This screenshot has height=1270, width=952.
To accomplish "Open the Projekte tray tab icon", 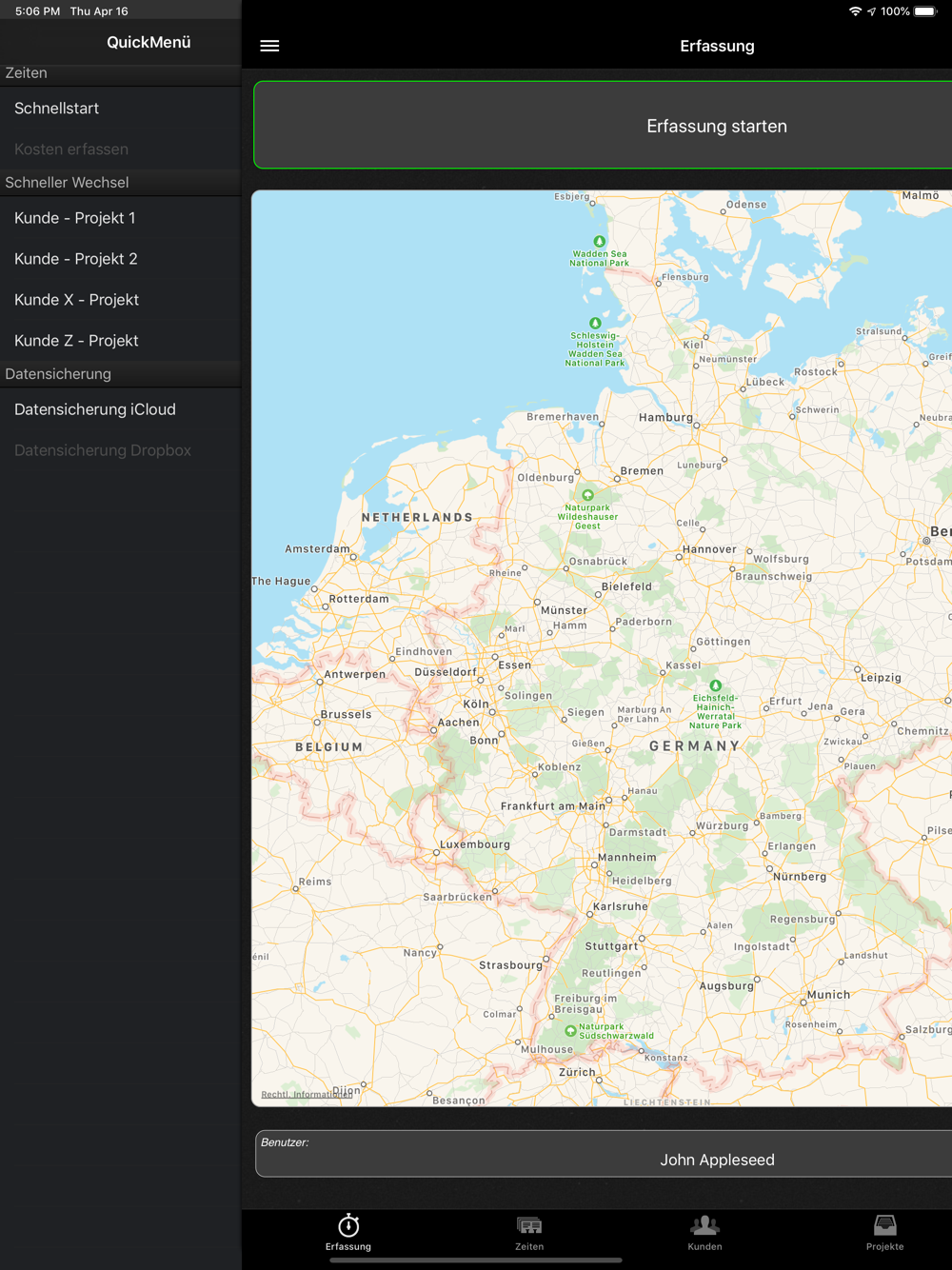I will tap(884, 1225).
